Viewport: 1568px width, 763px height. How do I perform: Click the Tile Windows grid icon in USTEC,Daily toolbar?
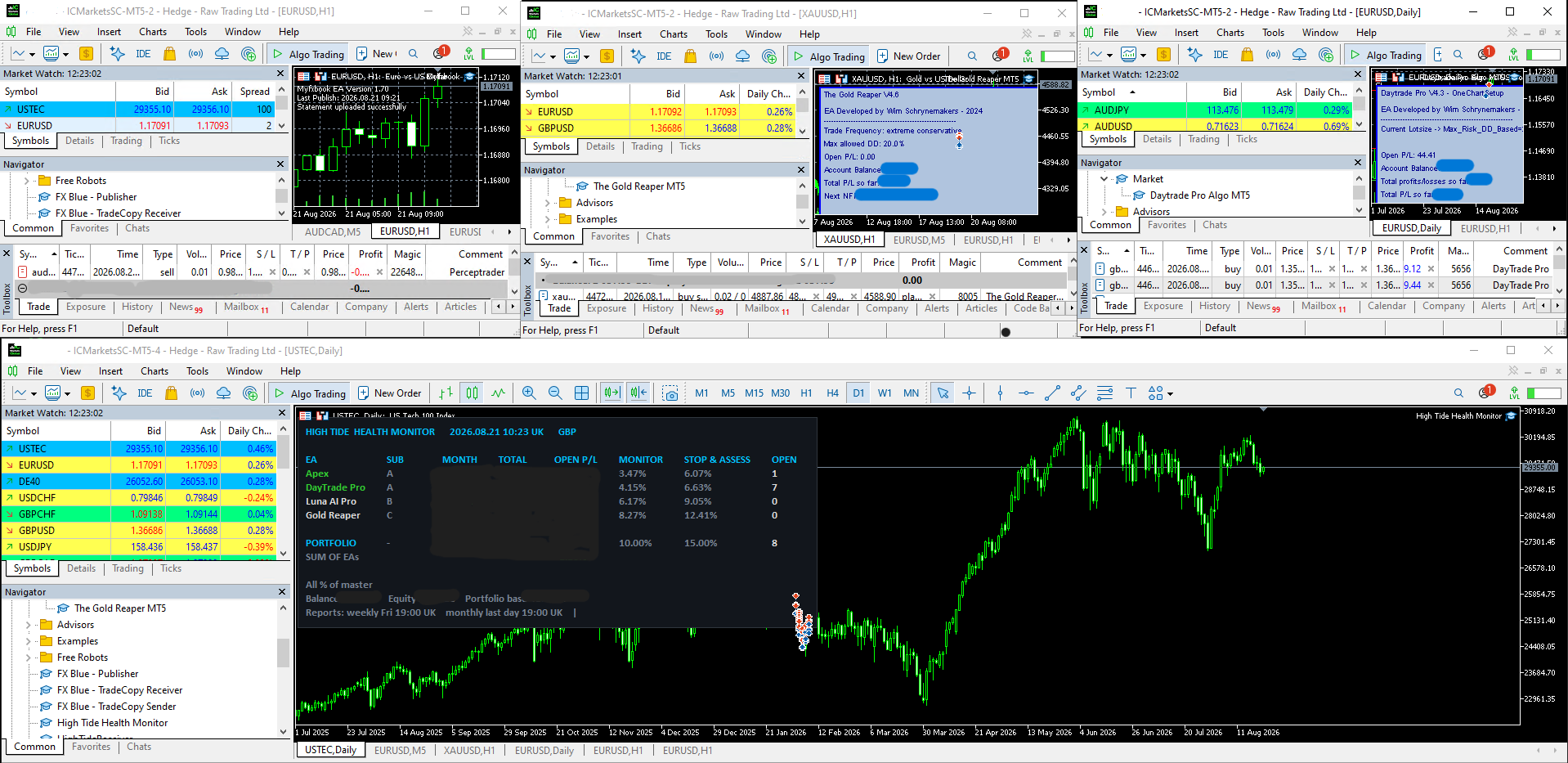[x=581, y=393]
